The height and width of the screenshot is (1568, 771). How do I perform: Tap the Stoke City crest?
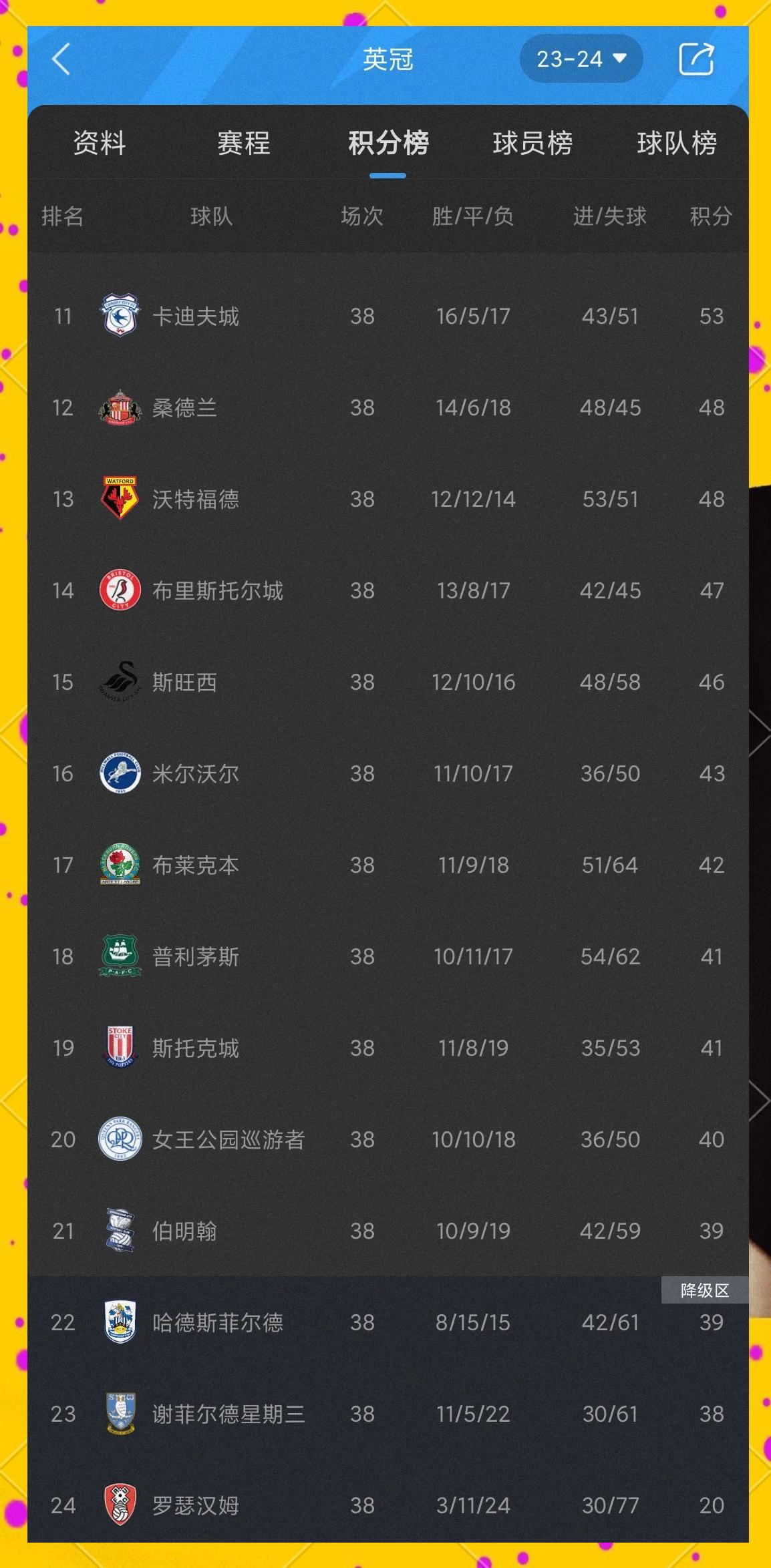pyautogui.click(x=120, y=1047)
